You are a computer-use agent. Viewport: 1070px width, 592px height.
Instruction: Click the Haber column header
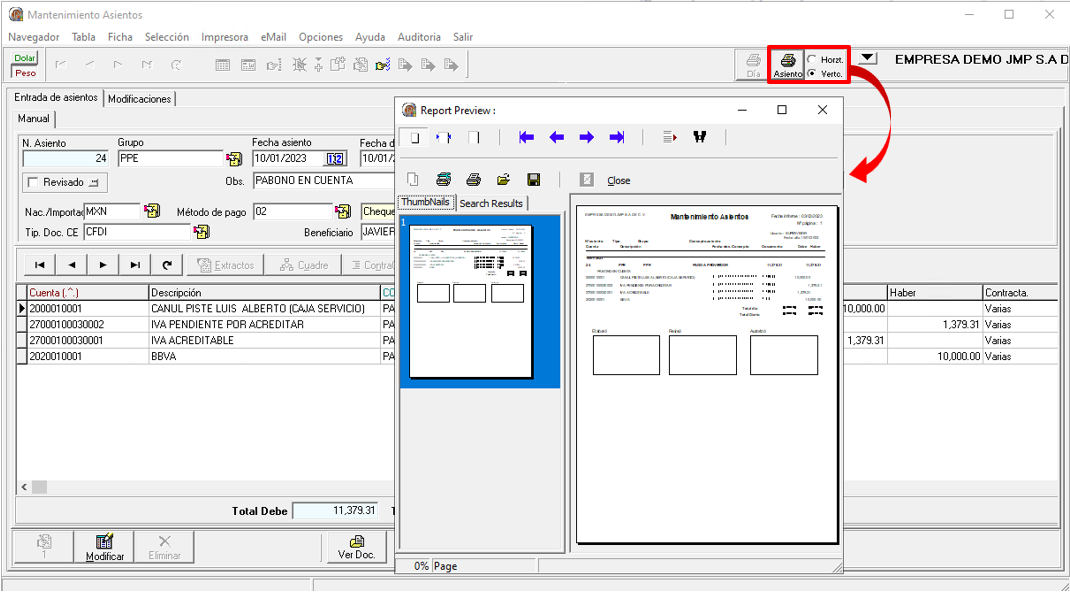tap(935, 293)
